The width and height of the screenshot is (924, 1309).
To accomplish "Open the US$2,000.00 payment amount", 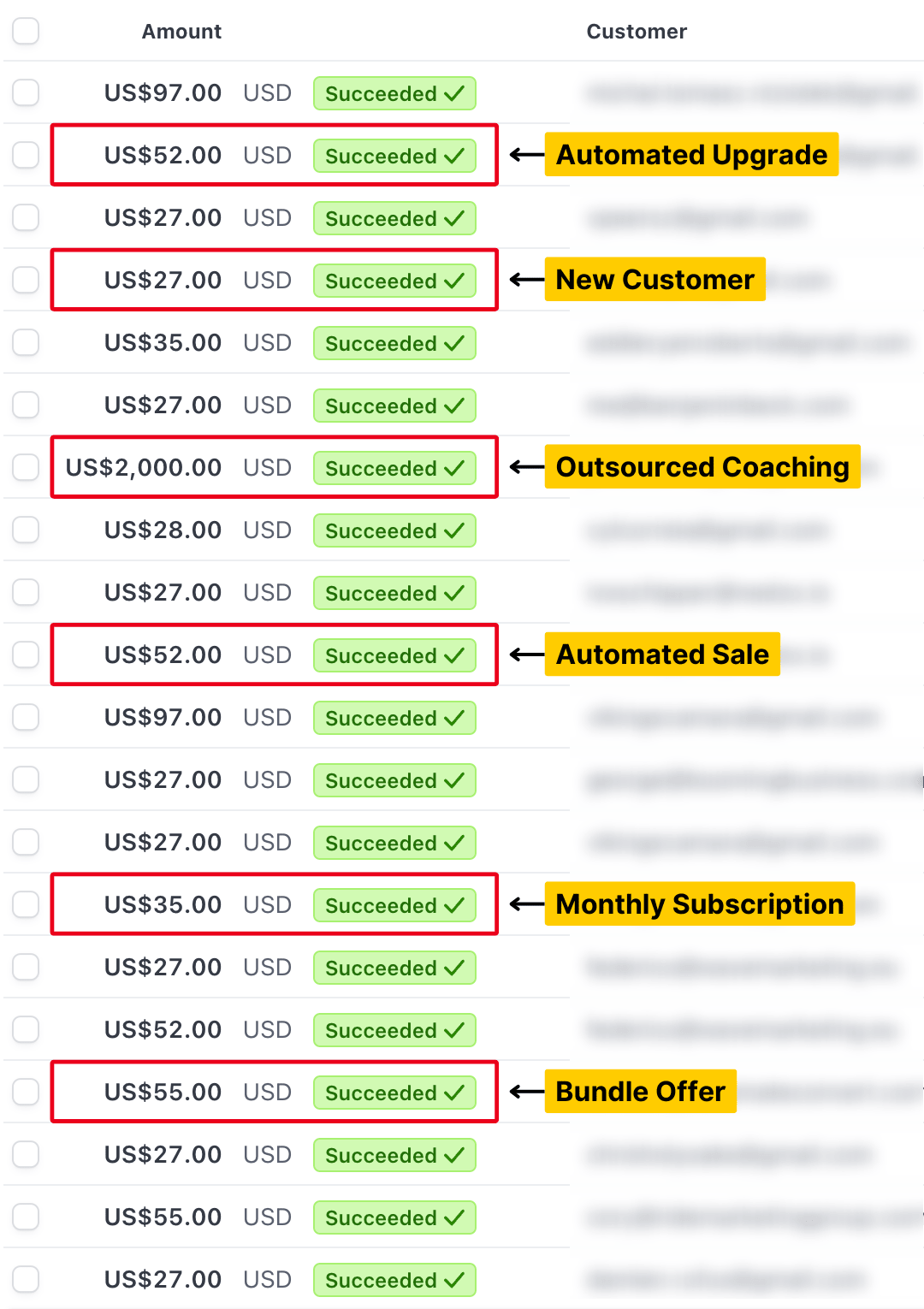I will pos(144,467).
